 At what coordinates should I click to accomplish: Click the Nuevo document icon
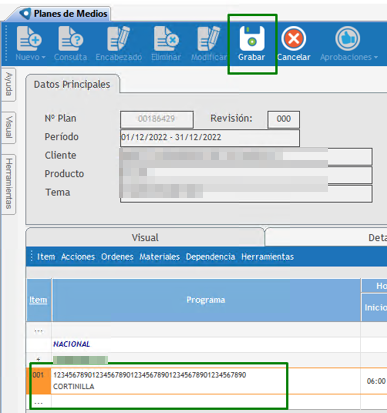29,39
